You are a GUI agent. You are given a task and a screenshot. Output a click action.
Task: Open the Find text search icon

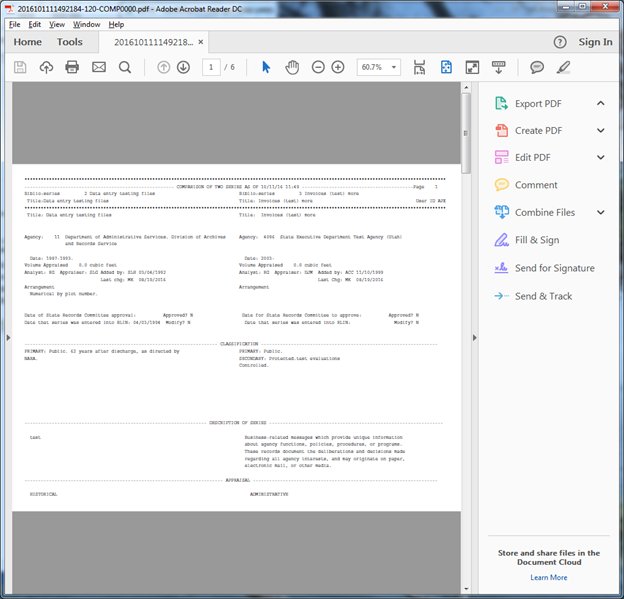click(125, 67)
